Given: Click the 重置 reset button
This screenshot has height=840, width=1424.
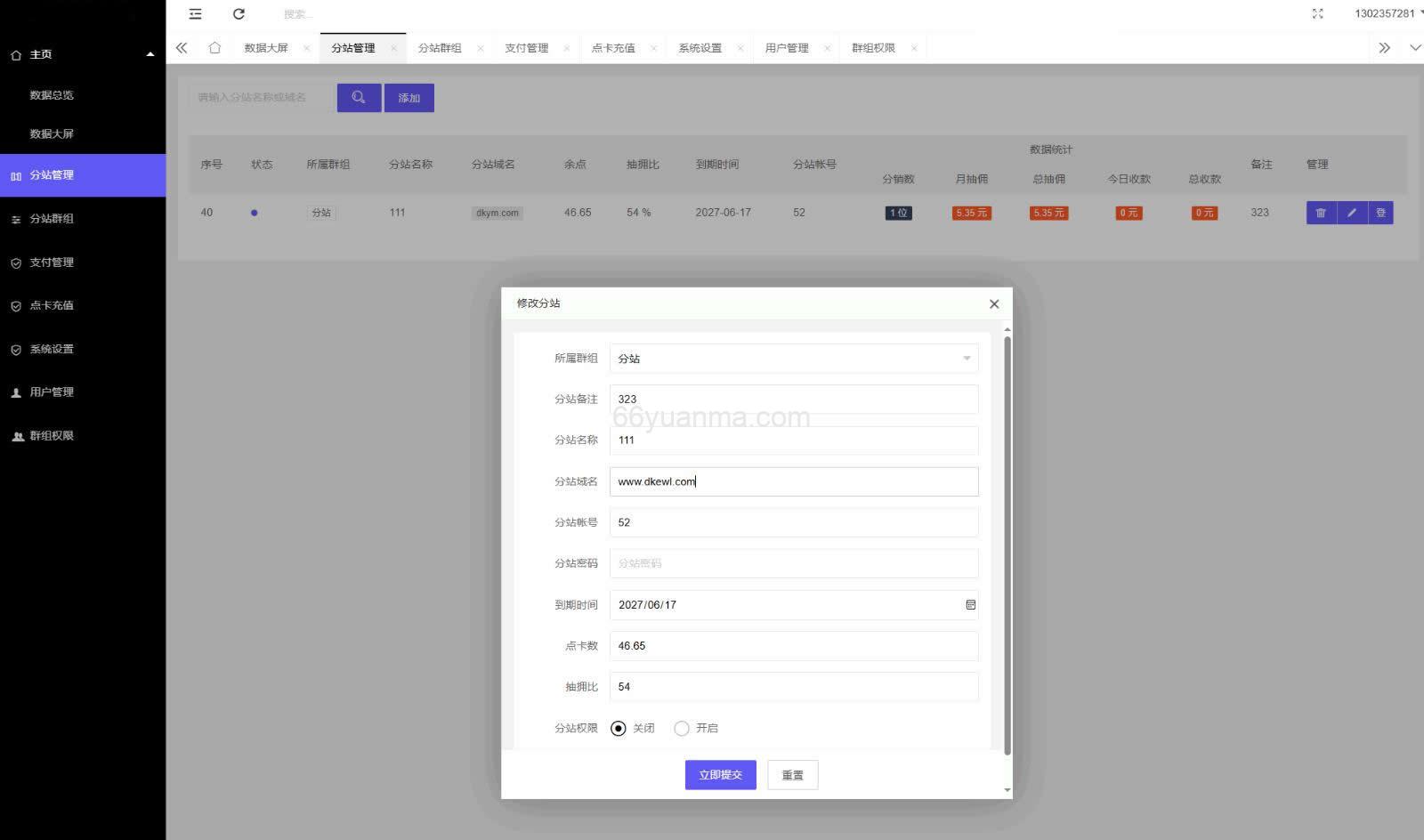Looking at the screenshot, I should (x=792, y=774).
